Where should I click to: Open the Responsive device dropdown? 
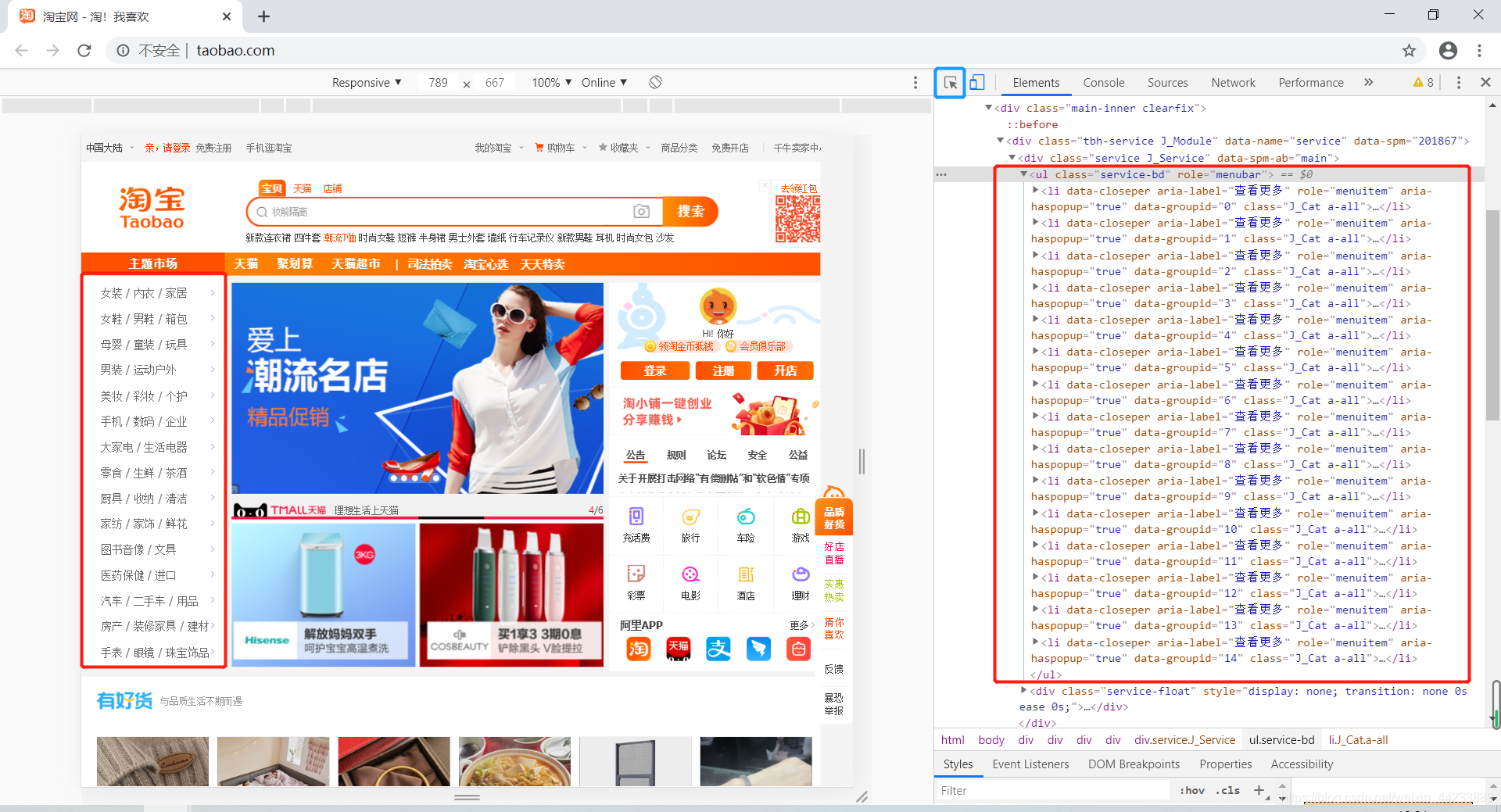(366, 82)
